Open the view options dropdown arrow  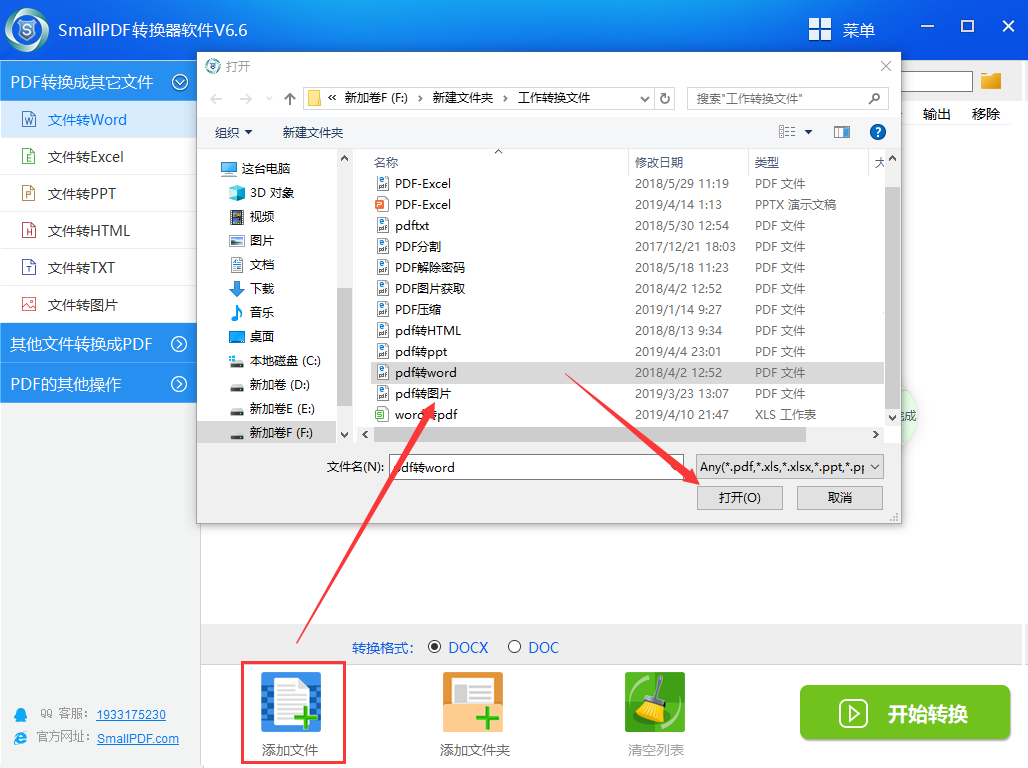[808, 132]
